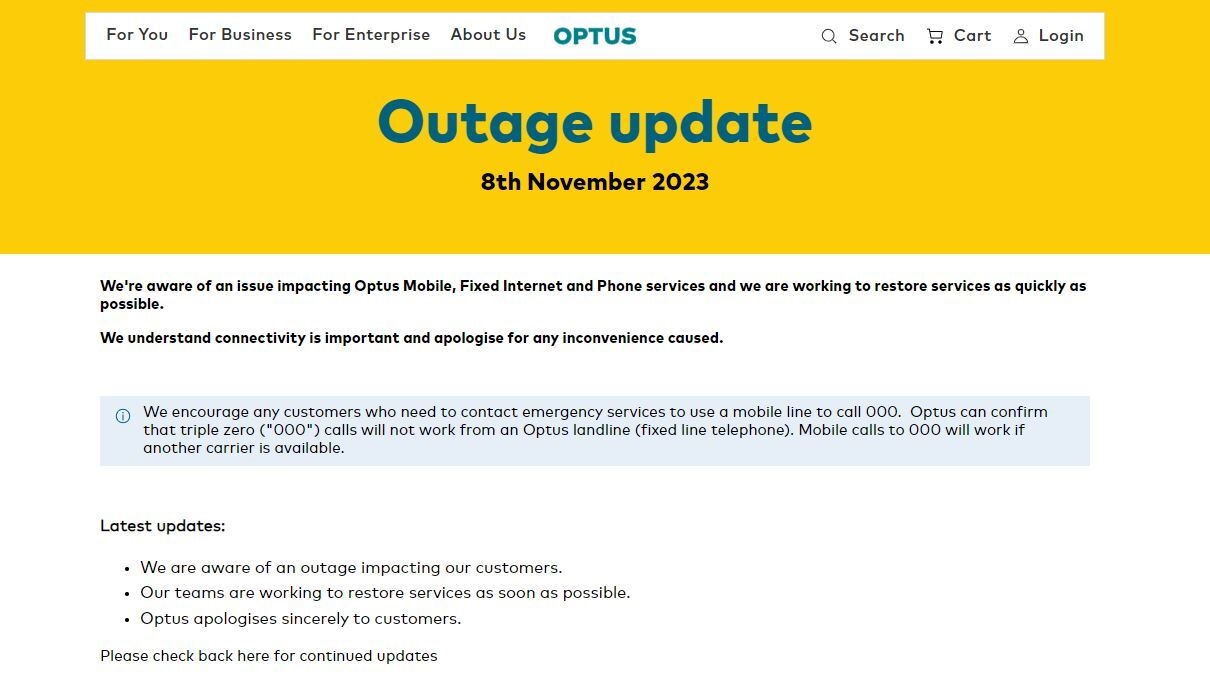This screenshot has width=1210, height=682.
Task: Click the triple zero emergency notice text
Action: [595, 430]
